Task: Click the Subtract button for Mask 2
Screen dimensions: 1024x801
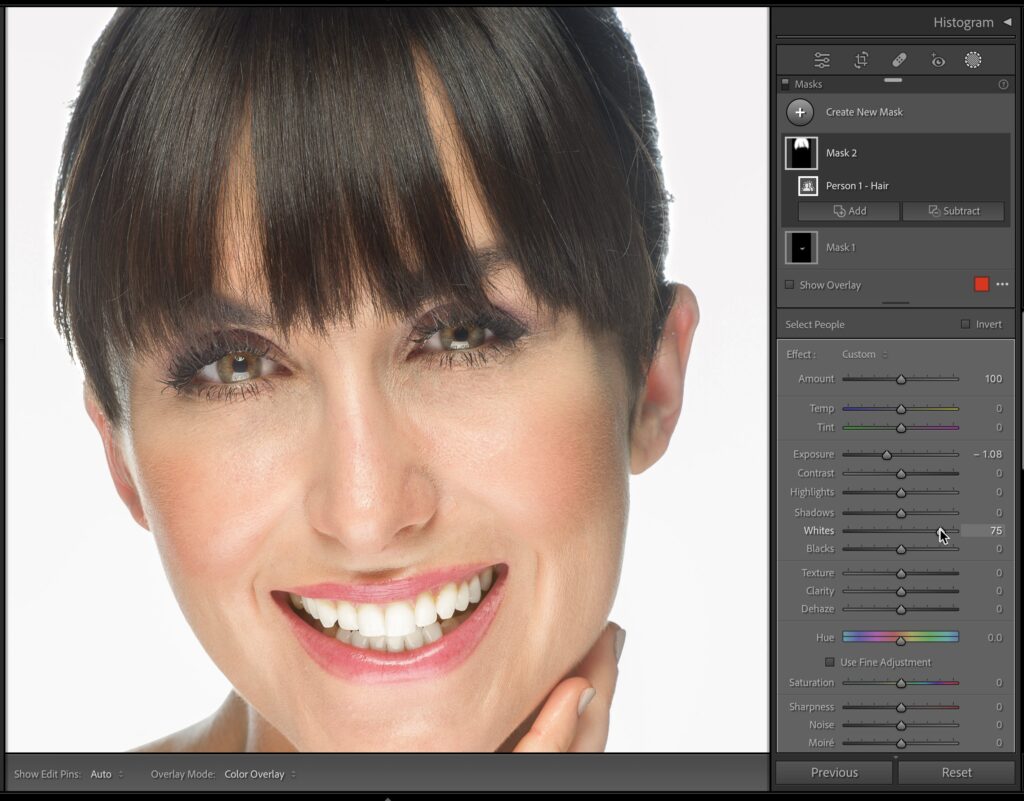Action: tap(953, 211)
